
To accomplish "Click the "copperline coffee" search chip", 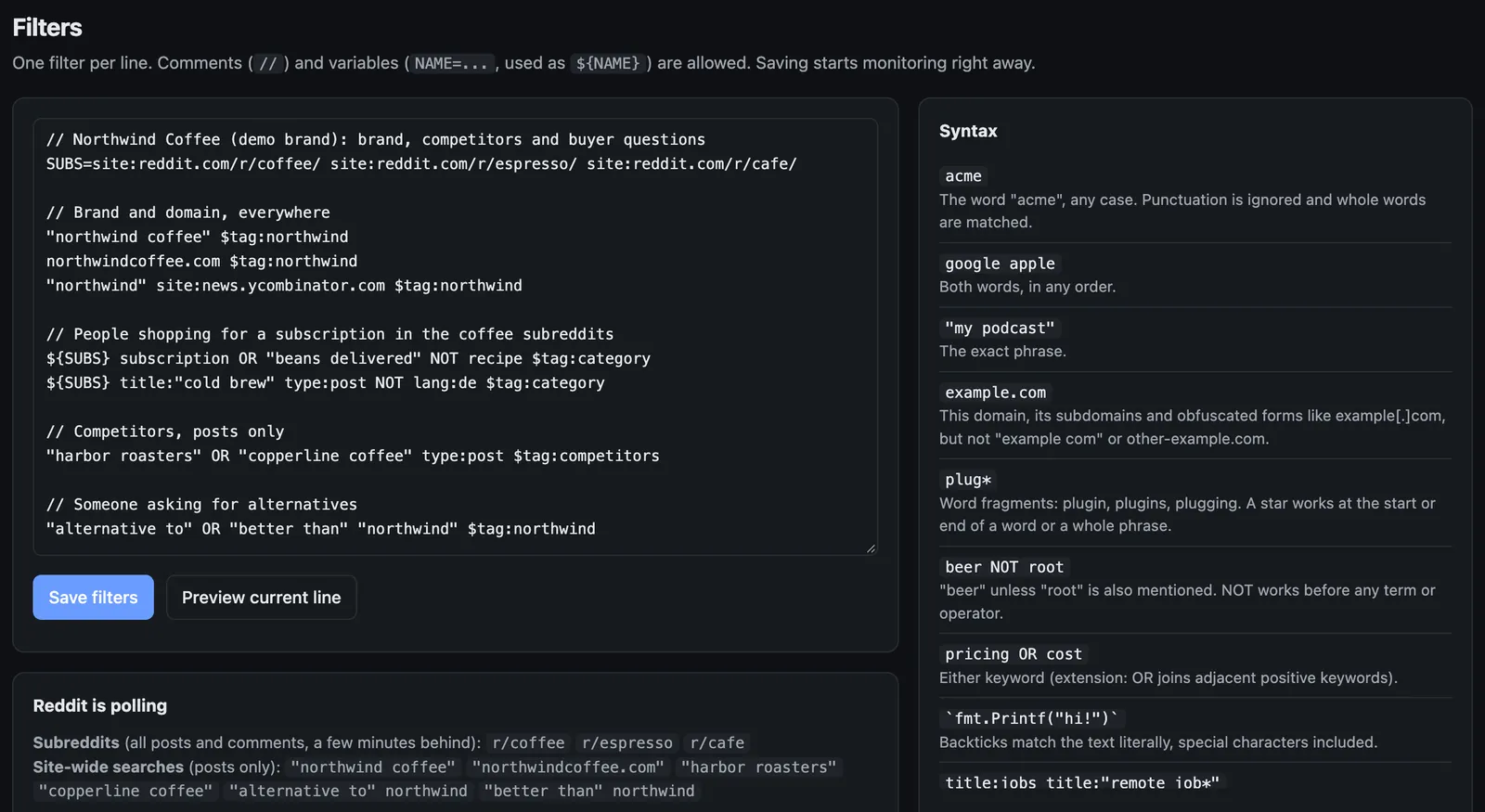I will [125, 791].
